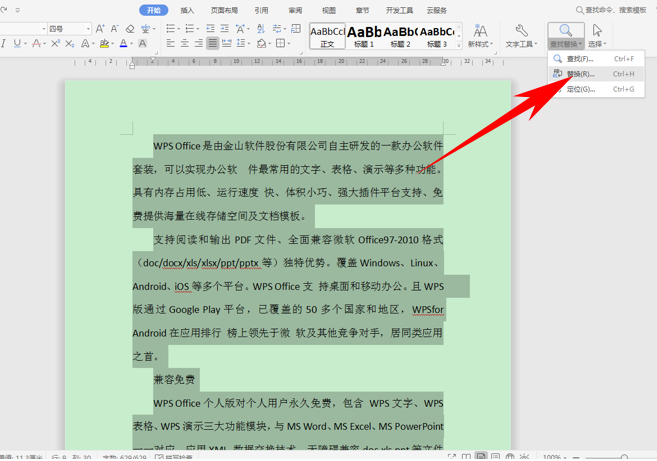The image size is (657, 461).
Task: Toggle superscript formatting
Action: coord(55,43)
